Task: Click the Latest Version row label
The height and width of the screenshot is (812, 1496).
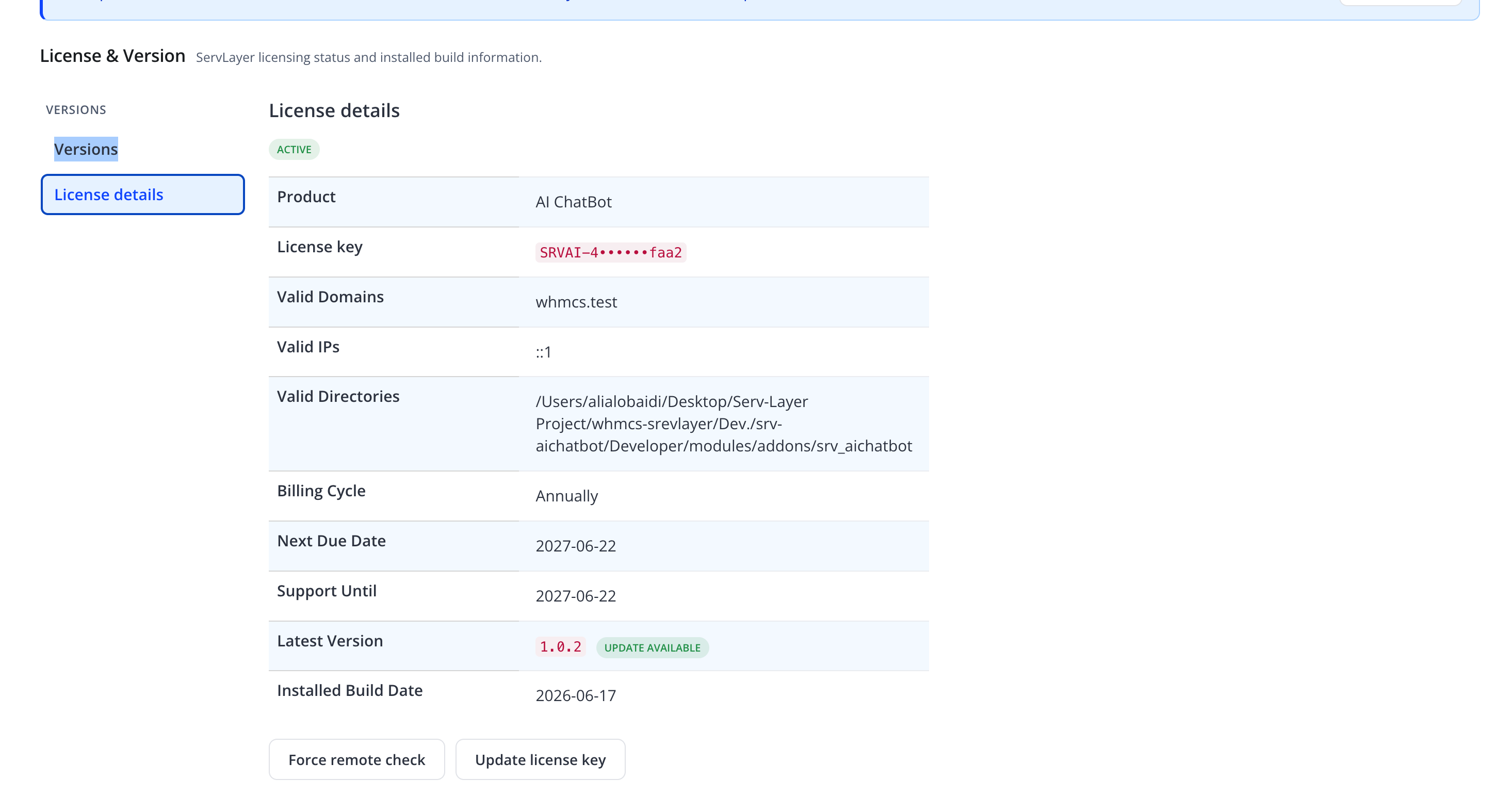Action: click(330, 641)
